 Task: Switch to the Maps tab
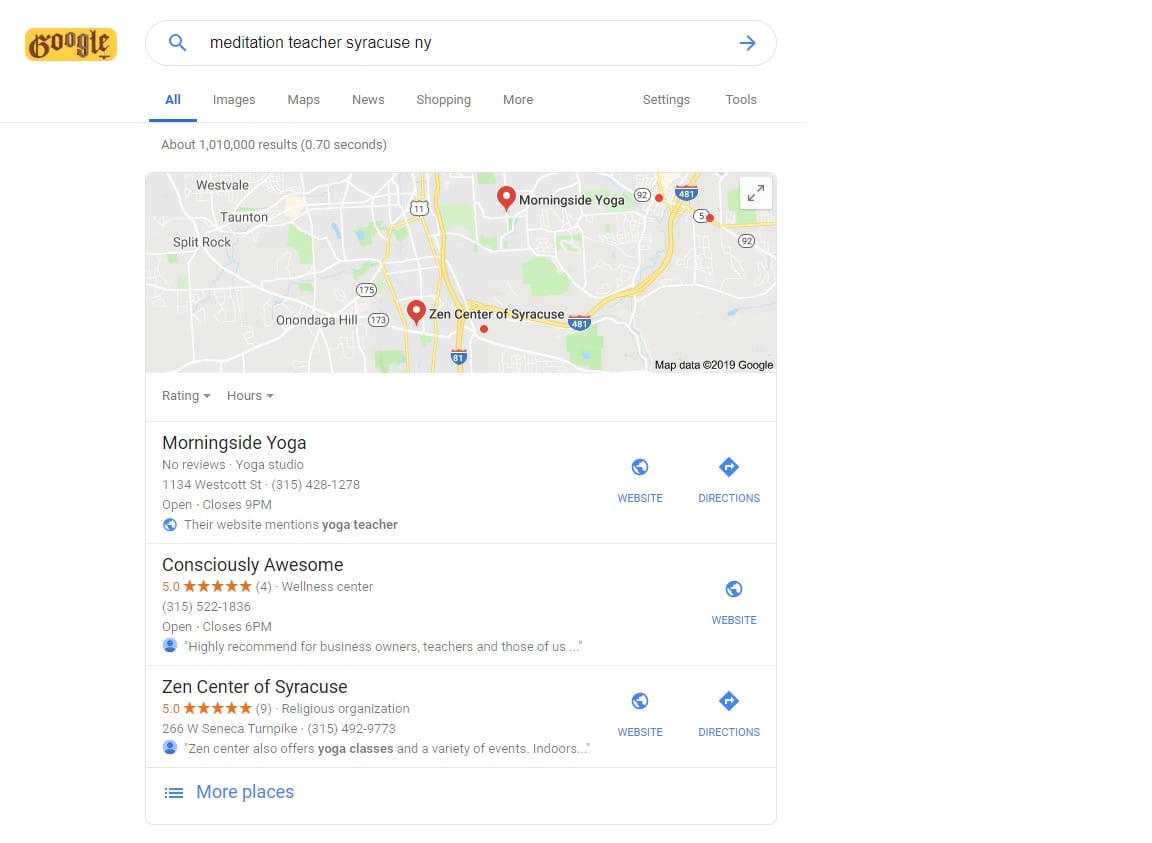[303, 99]
